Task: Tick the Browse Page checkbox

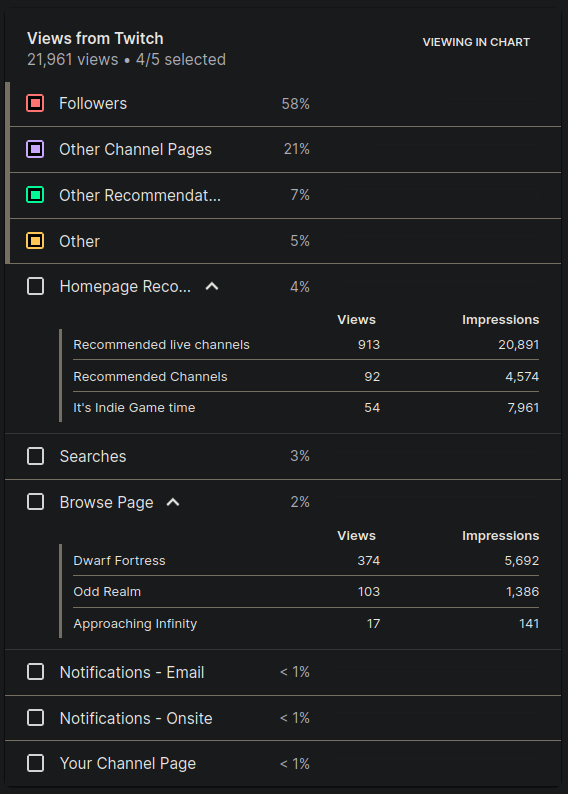Action: click(x=35, y=502)
